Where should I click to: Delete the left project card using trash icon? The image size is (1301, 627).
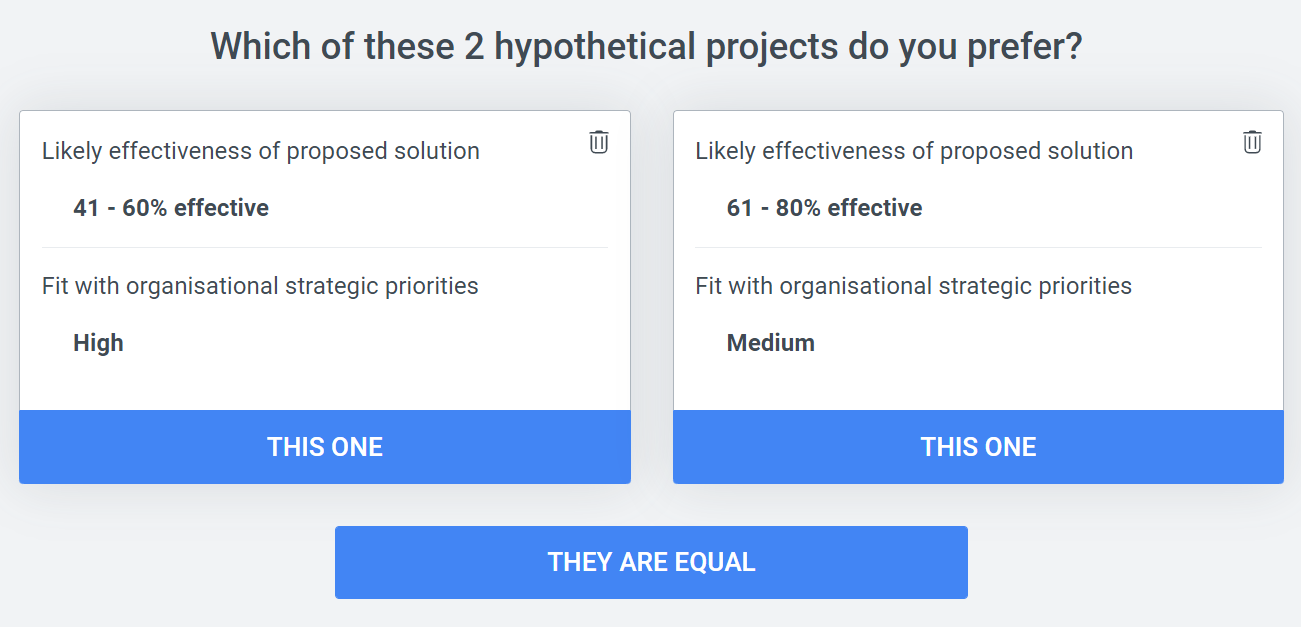[598, 142]
